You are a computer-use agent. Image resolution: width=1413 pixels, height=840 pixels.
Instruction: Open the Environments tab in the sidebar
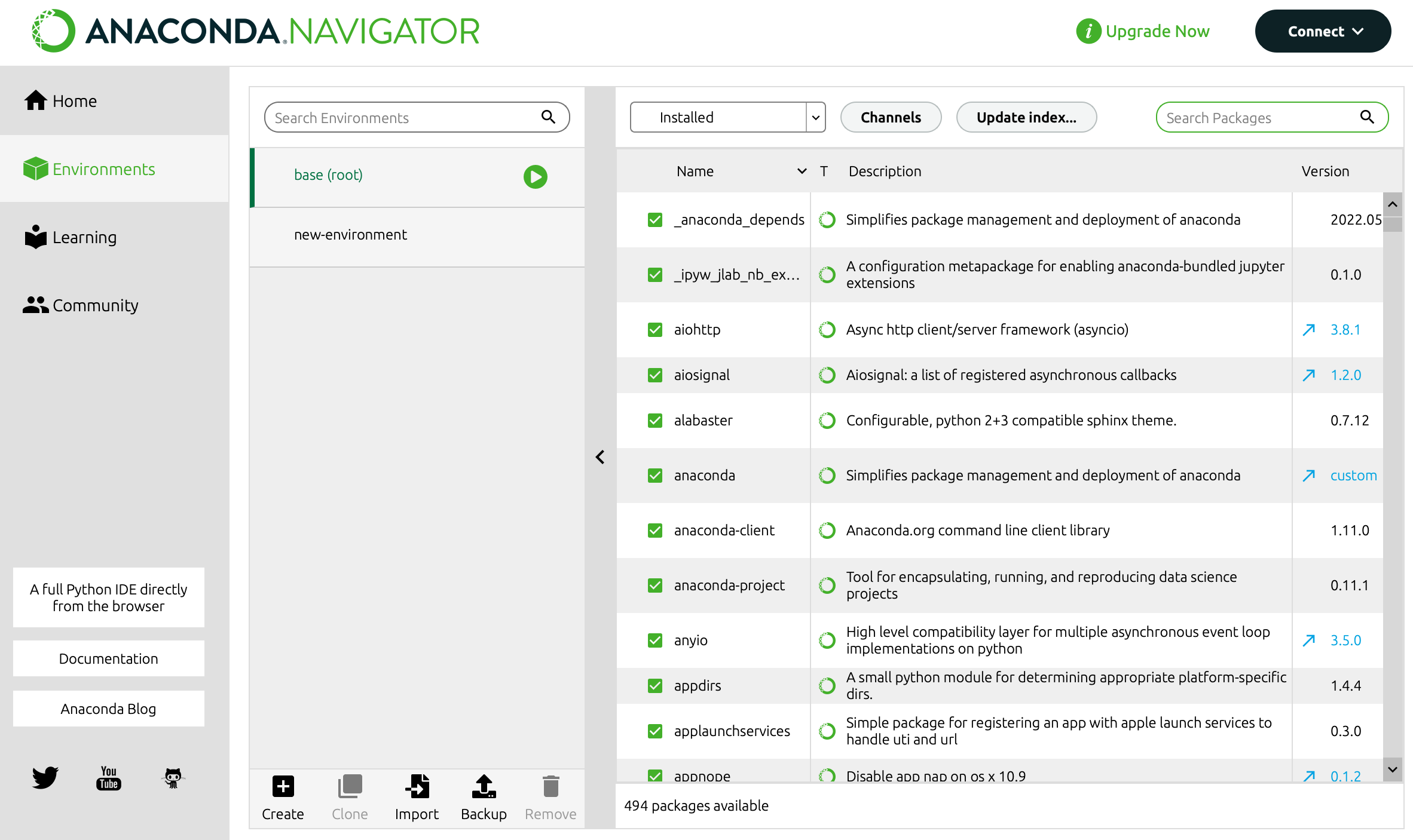[114, 169]
